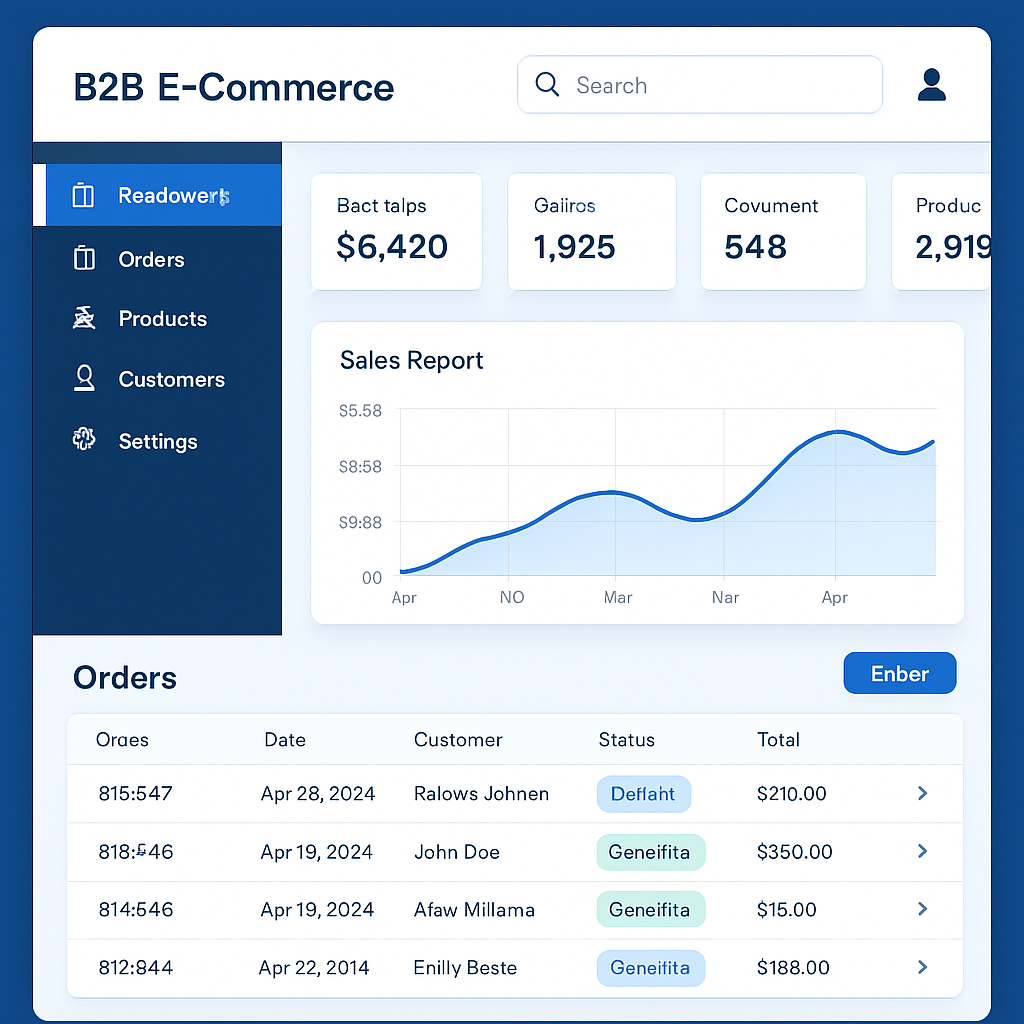Click the $210.00 total
The image size is (1024, 1024).
(x=792, y=793)
